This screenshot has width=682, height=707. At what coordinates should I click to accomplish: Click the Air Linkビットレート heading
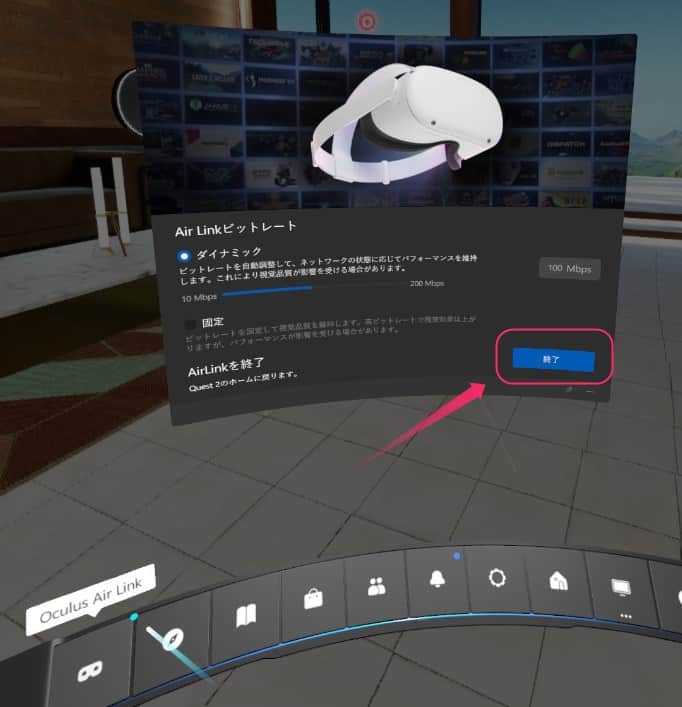coord(236,228)
